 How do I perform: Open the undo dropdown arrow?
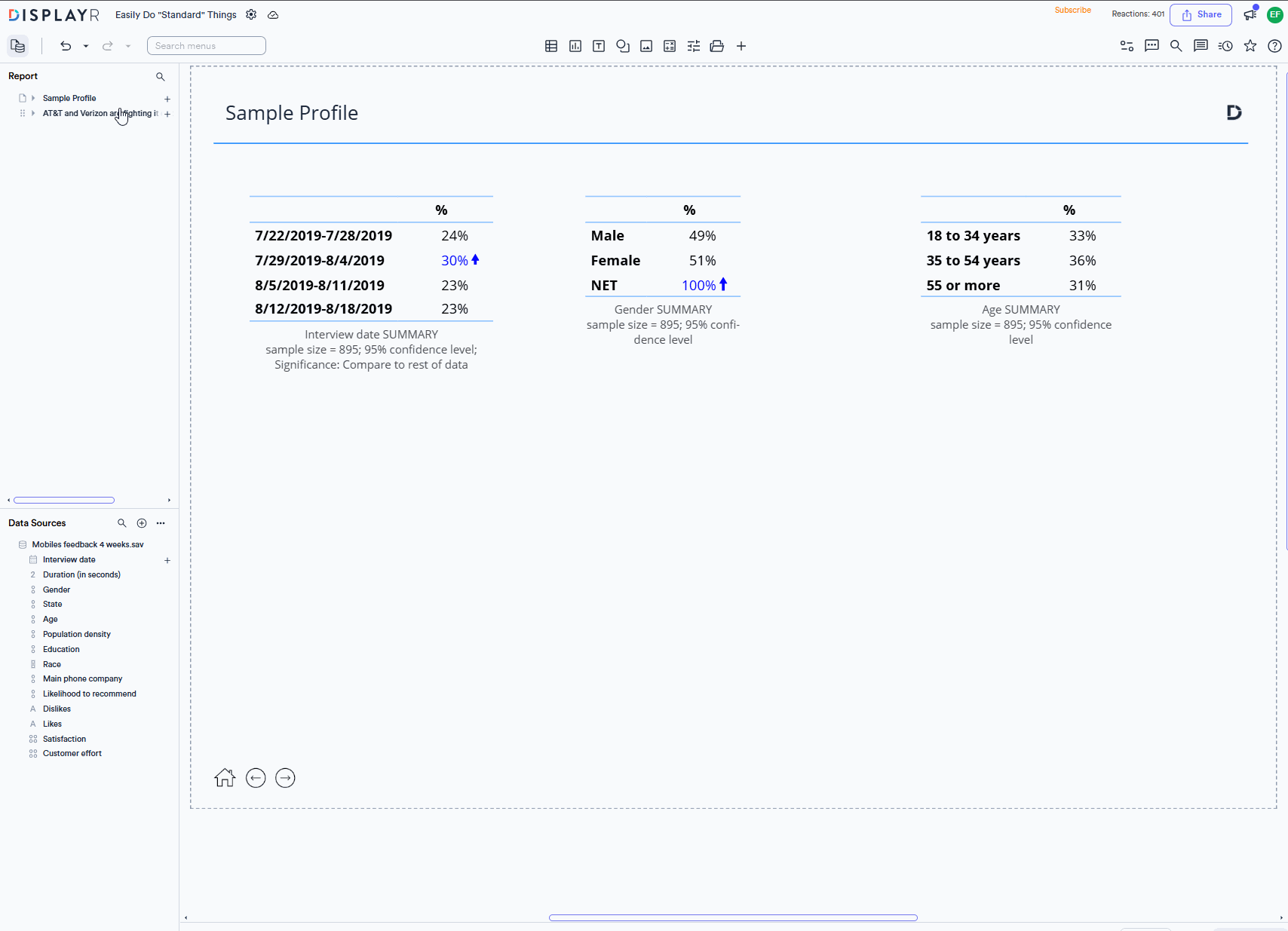(85, 45)
